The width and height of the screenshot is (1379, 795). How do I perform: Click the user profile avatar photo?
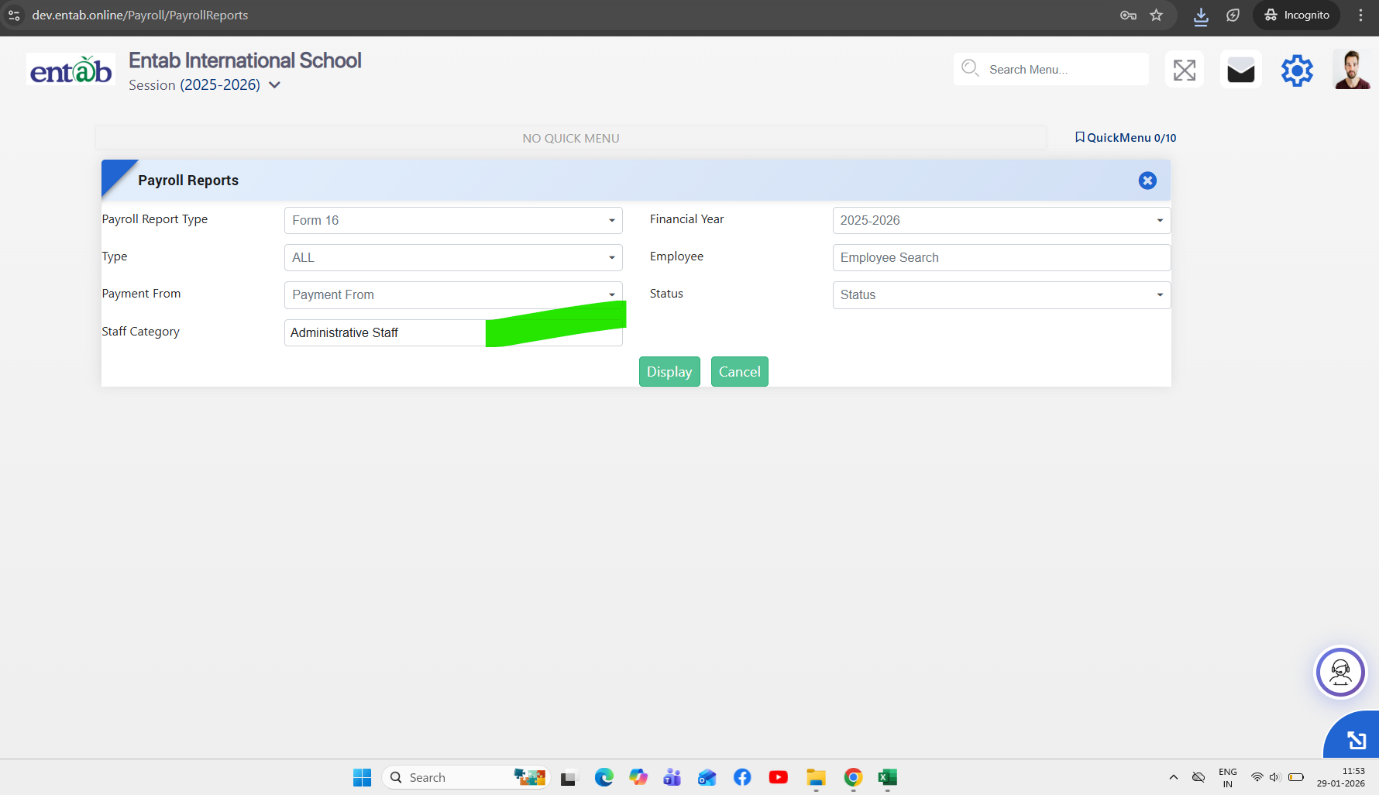pyautogui.click(x=1351, y=70)
